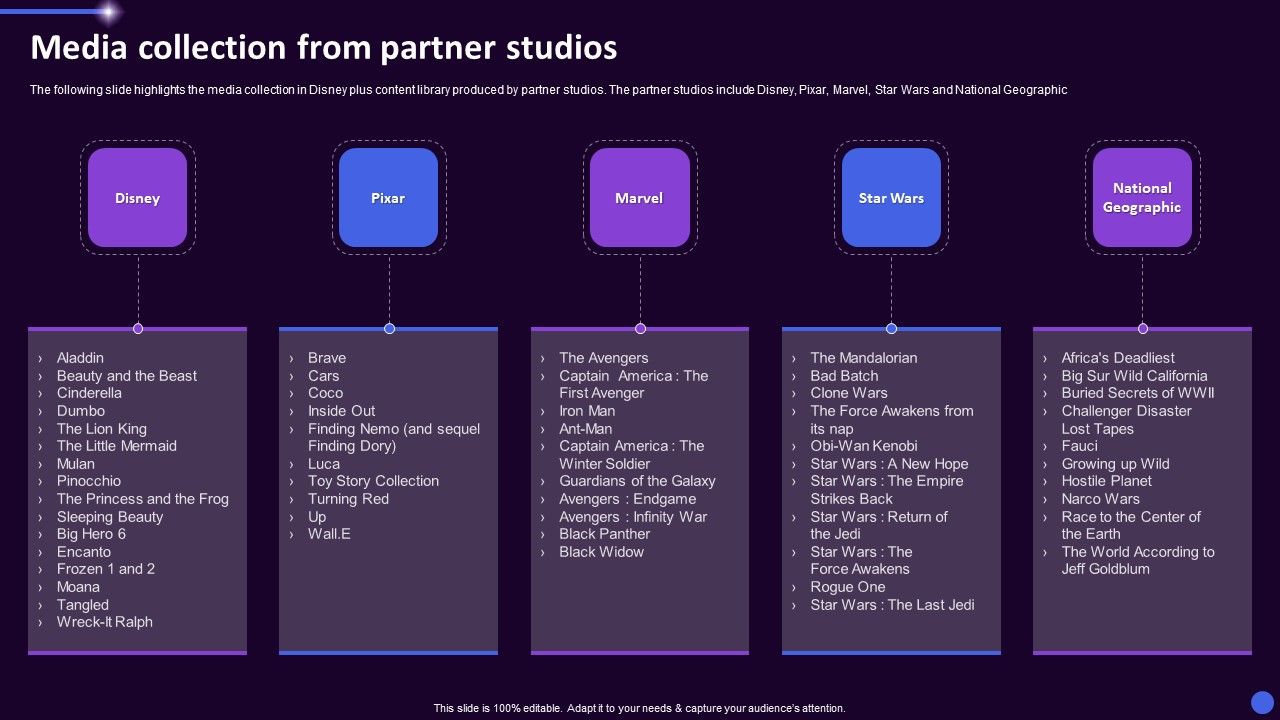Click 'Narco Wars' entry
The image size is (1280, 720).
click(x=1101, y=499)
